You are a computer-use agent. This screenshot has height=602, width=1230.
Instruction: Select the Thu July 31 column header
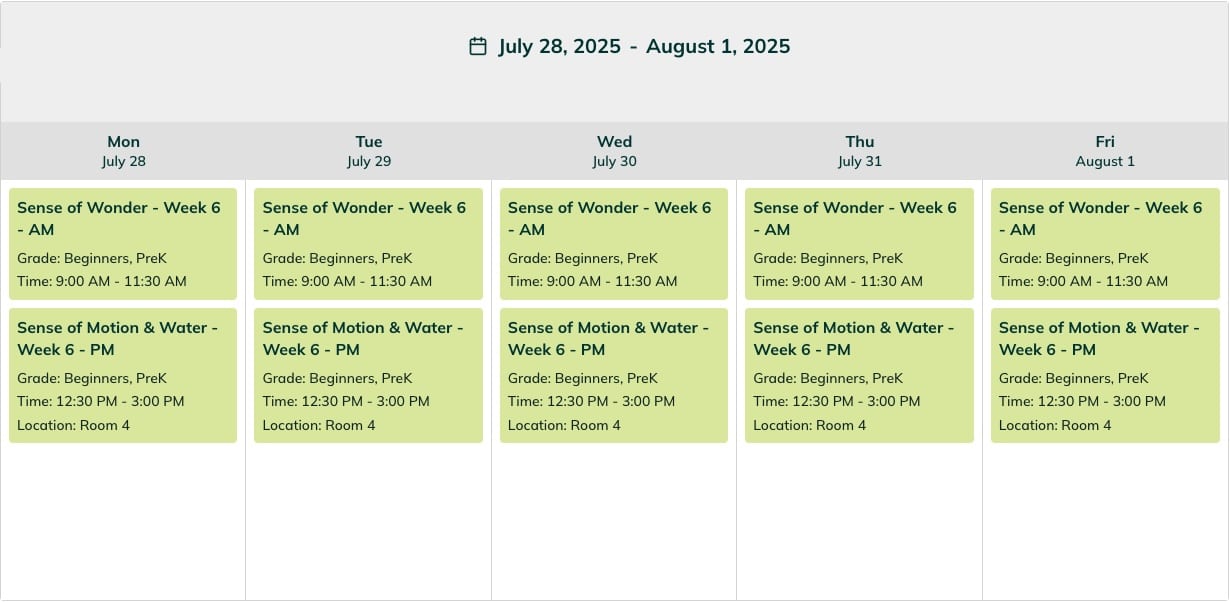pyautogui.click(x=860, y=151)
